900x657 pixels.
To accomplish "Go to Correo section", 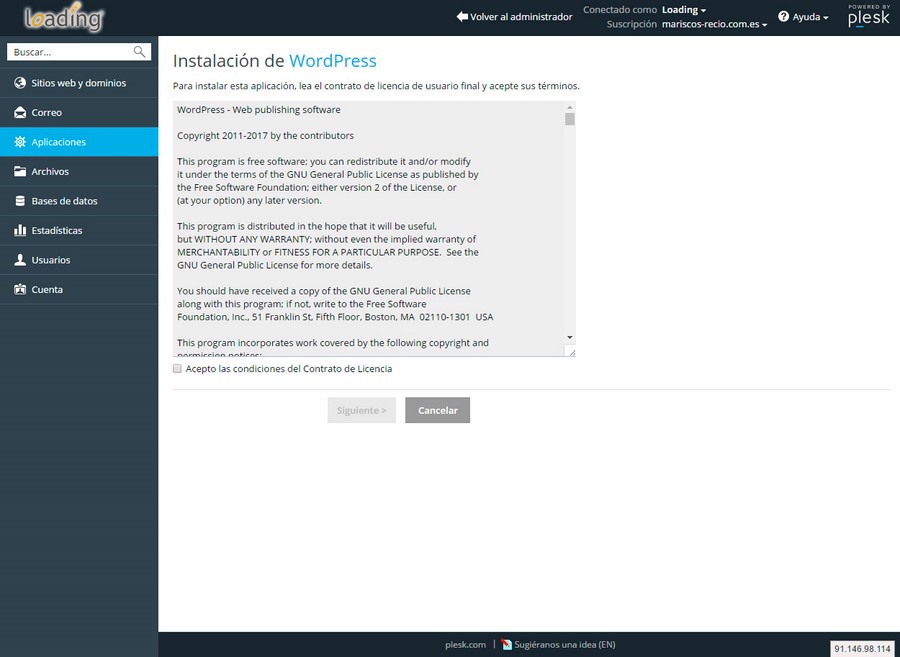I will coord(79,112).
